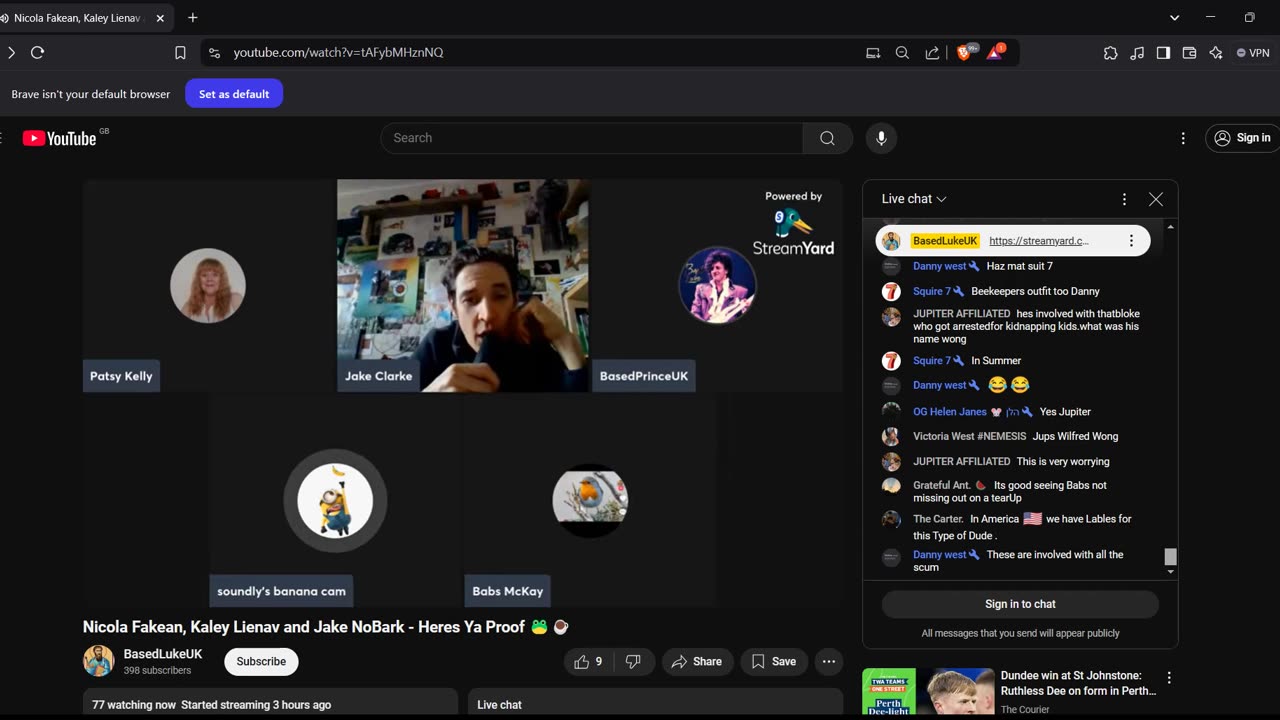
Task: Click Grateful Ant's message about Babs
Action: pos(1010,492)
